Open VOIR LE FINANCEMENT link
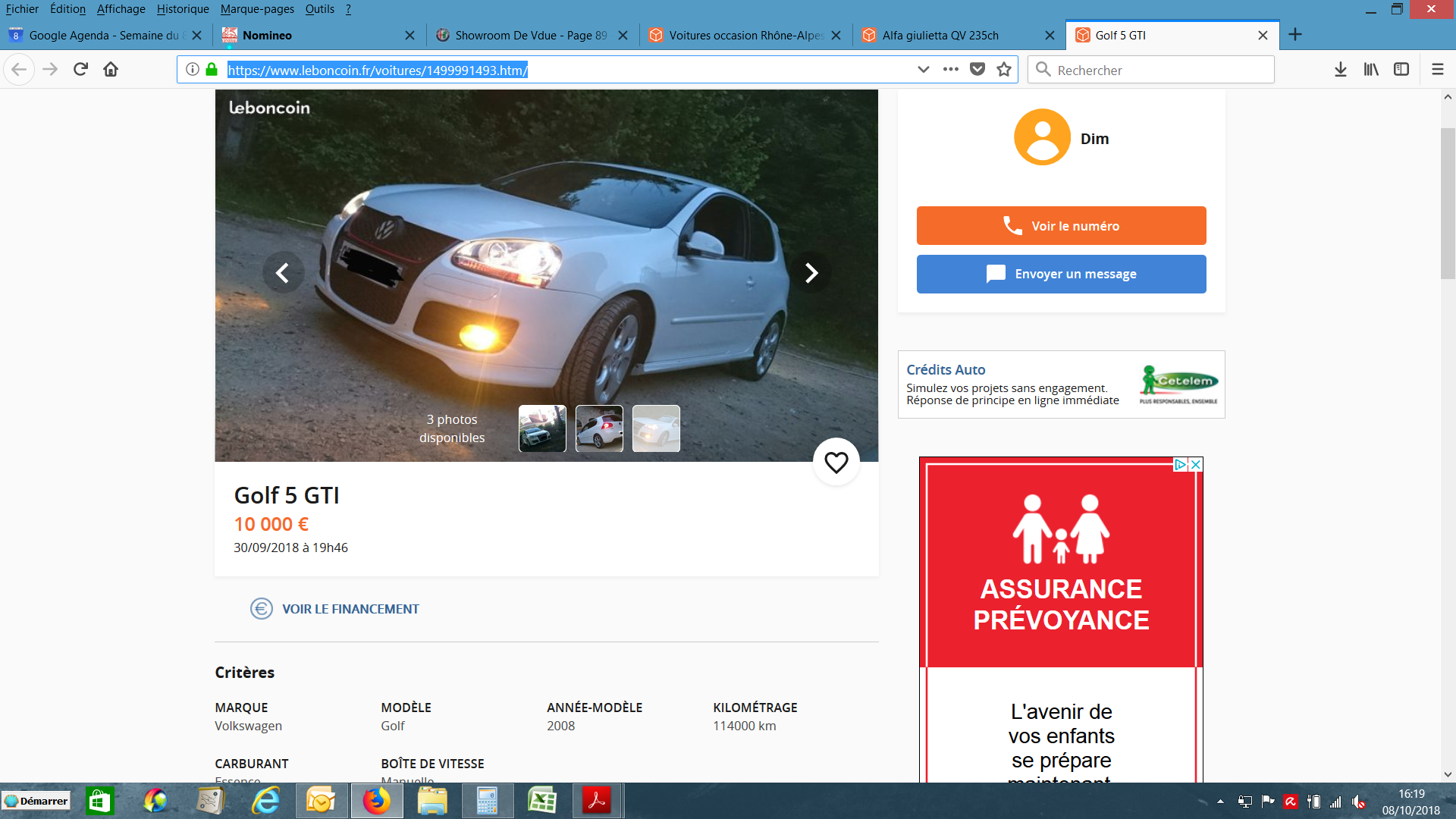 [350, 609]
